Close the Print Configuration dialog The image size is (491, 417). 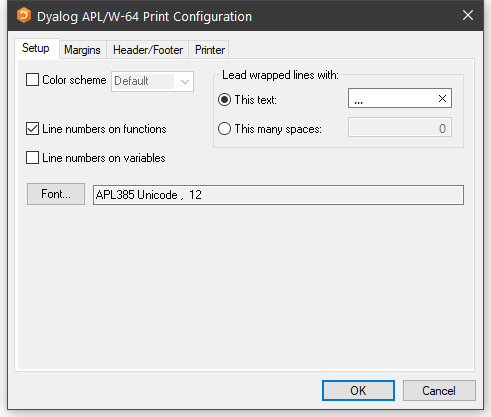(468, 15)
